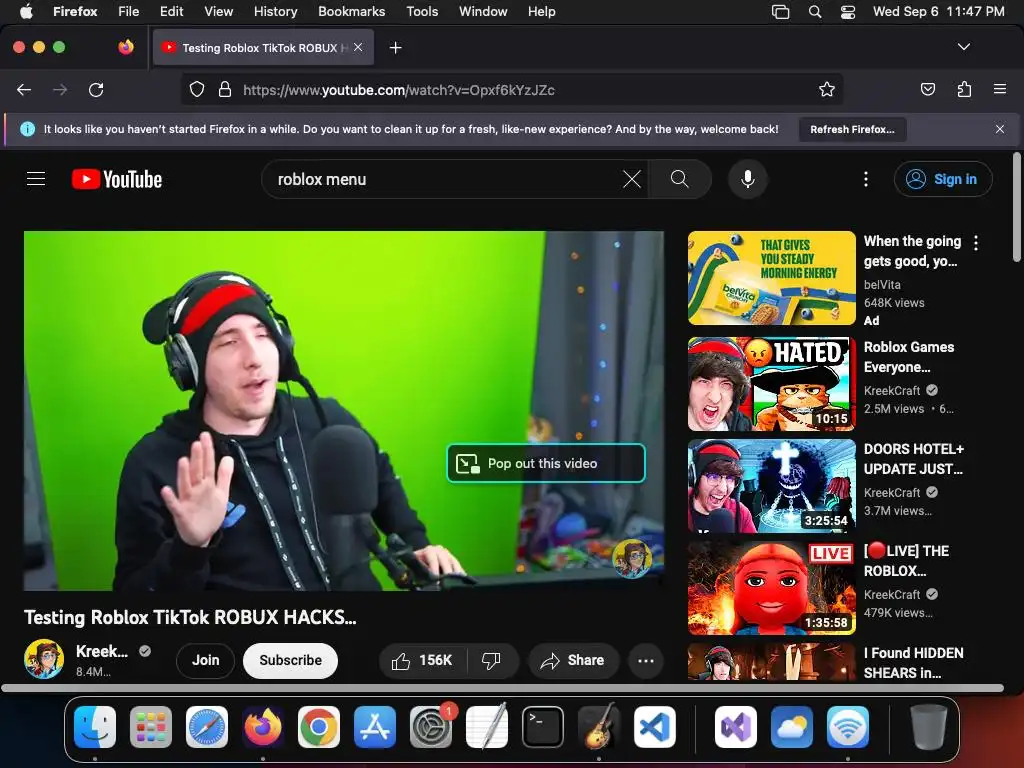Click the channel watermark on the video
The height and width of the screenshot is (768, 1024).
pos(632,558)
